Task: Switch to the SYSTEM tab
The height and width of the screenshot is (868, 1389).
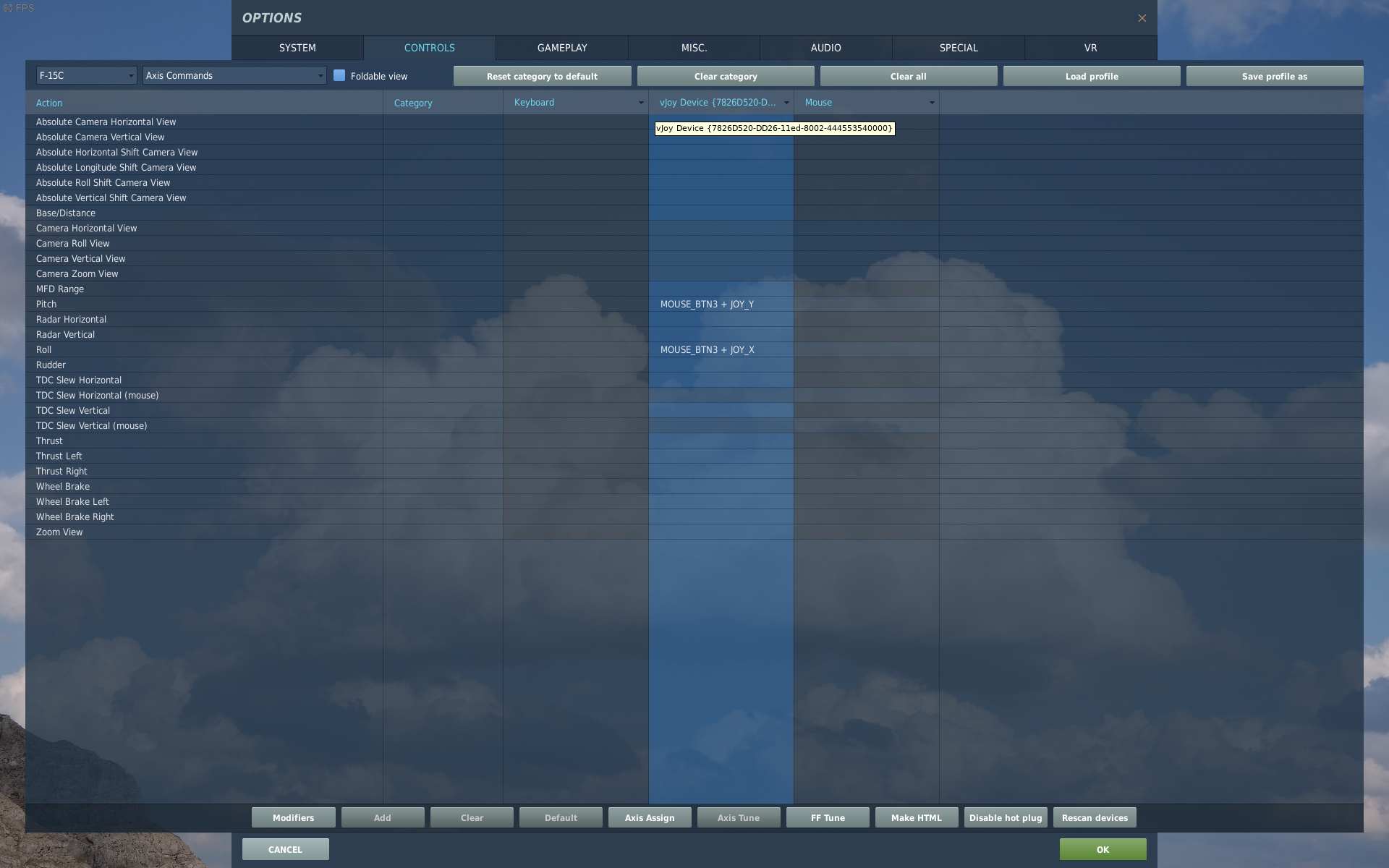Action: [x=297, y=48]
